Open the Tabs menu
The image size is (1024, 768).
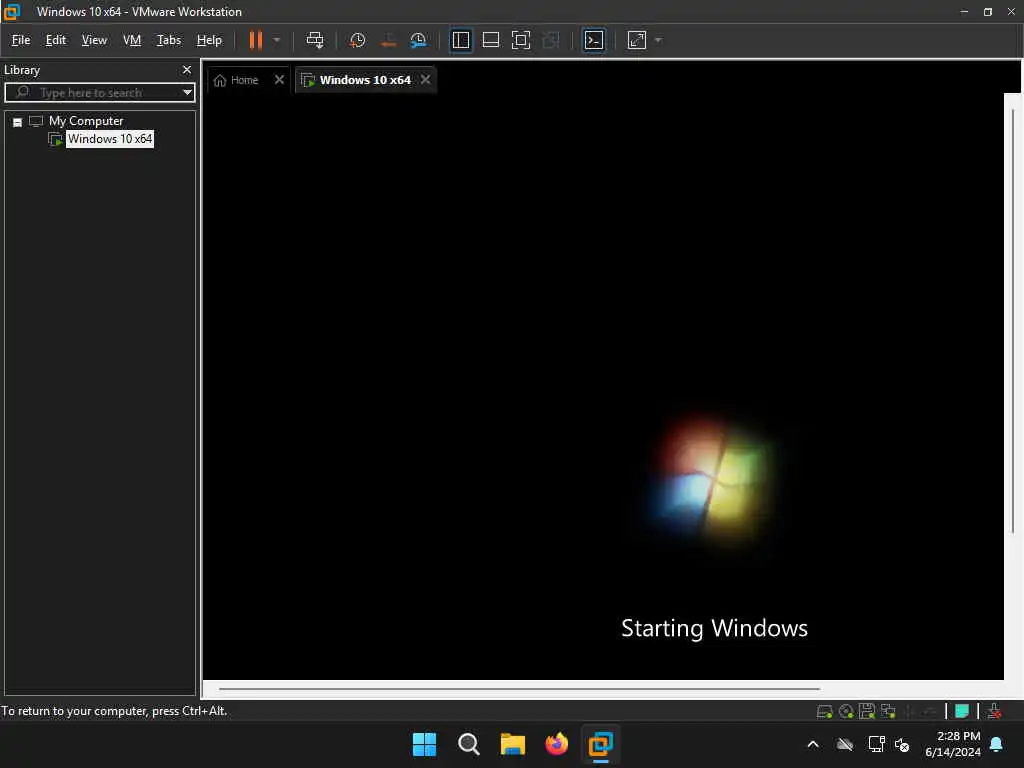pyautogui.click(x=168, y=40)
